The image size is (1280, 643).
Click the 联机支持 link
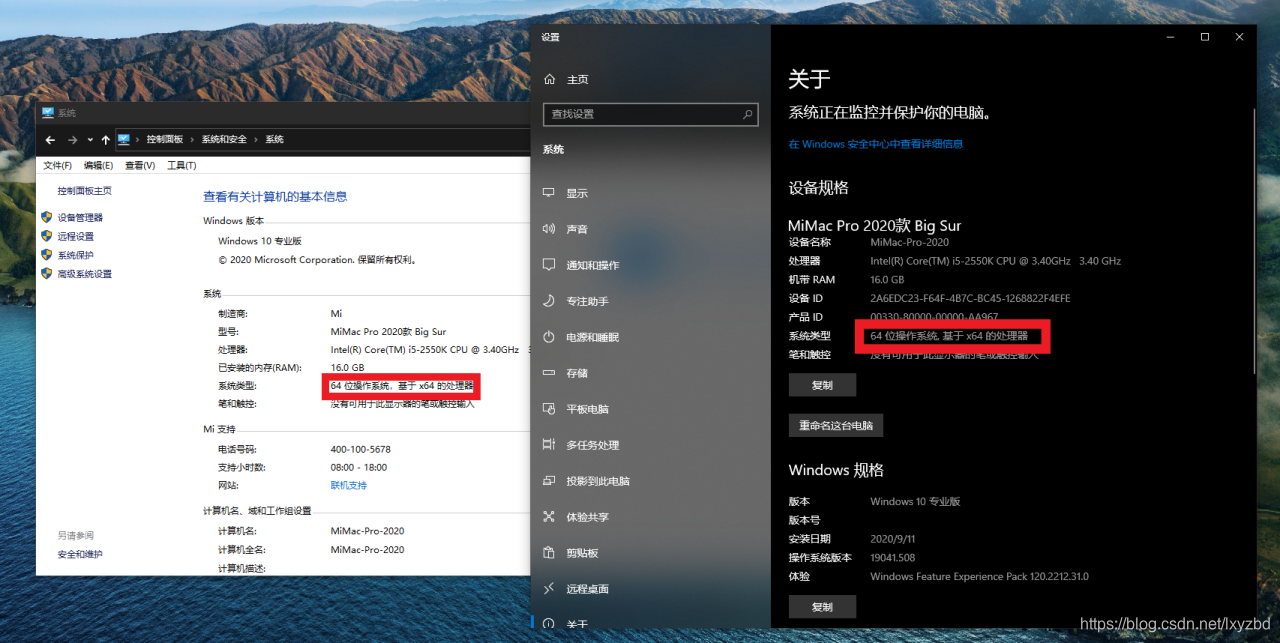tap(348, 484)
